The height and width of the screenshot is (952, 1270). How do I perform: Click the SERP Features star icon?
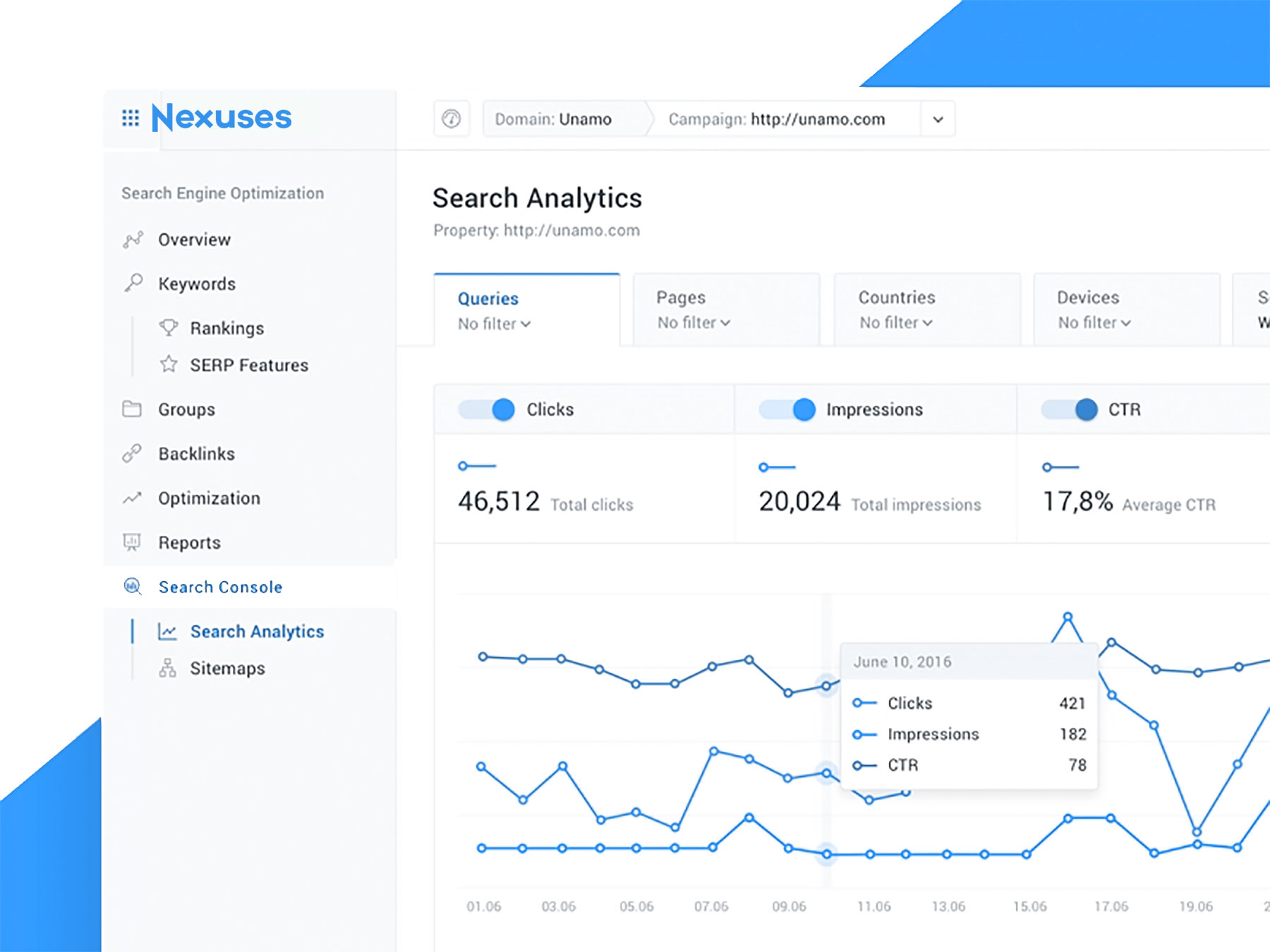pyautogui.click(x=169, y=365)
